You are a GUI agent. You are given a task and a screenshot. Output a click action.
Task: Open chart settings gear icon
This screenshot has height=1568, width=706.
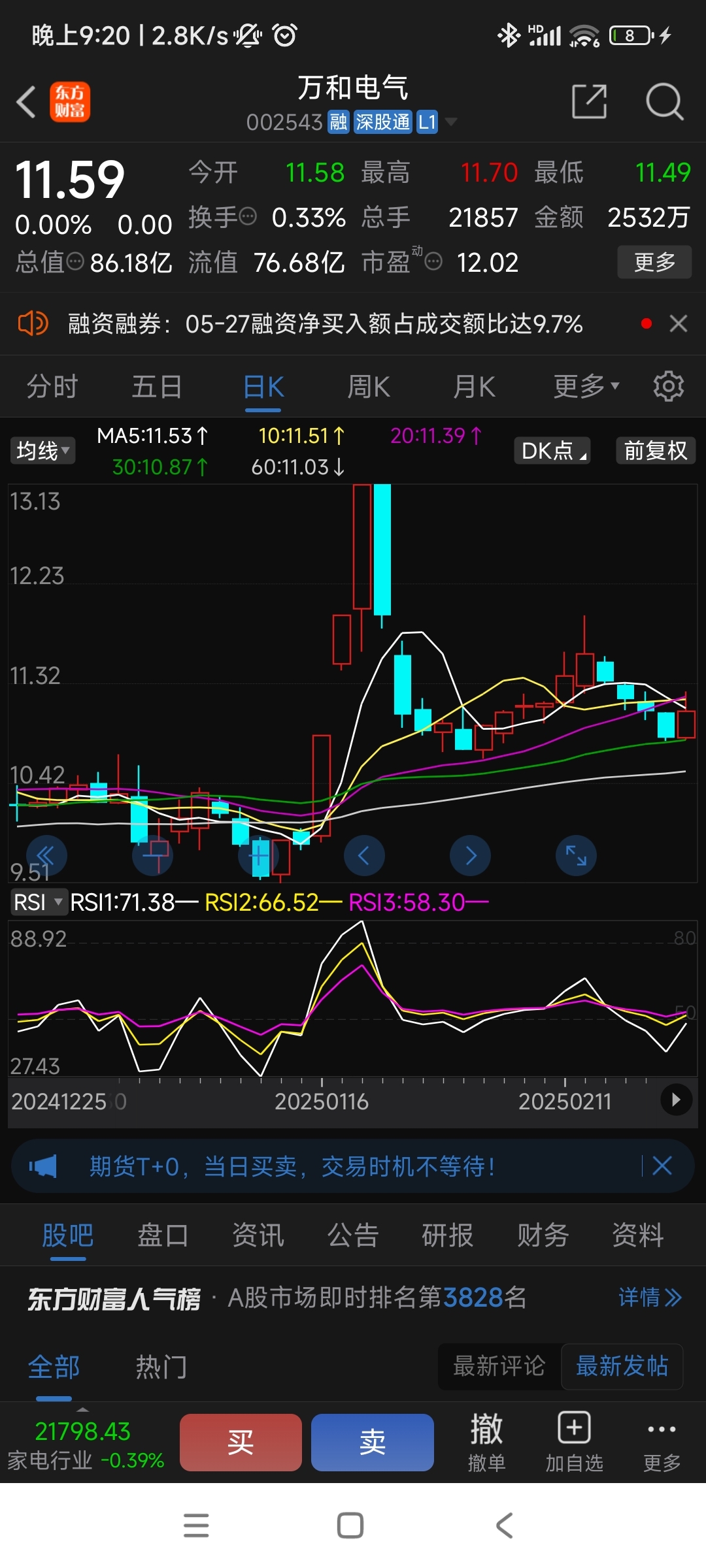(669, 386)
